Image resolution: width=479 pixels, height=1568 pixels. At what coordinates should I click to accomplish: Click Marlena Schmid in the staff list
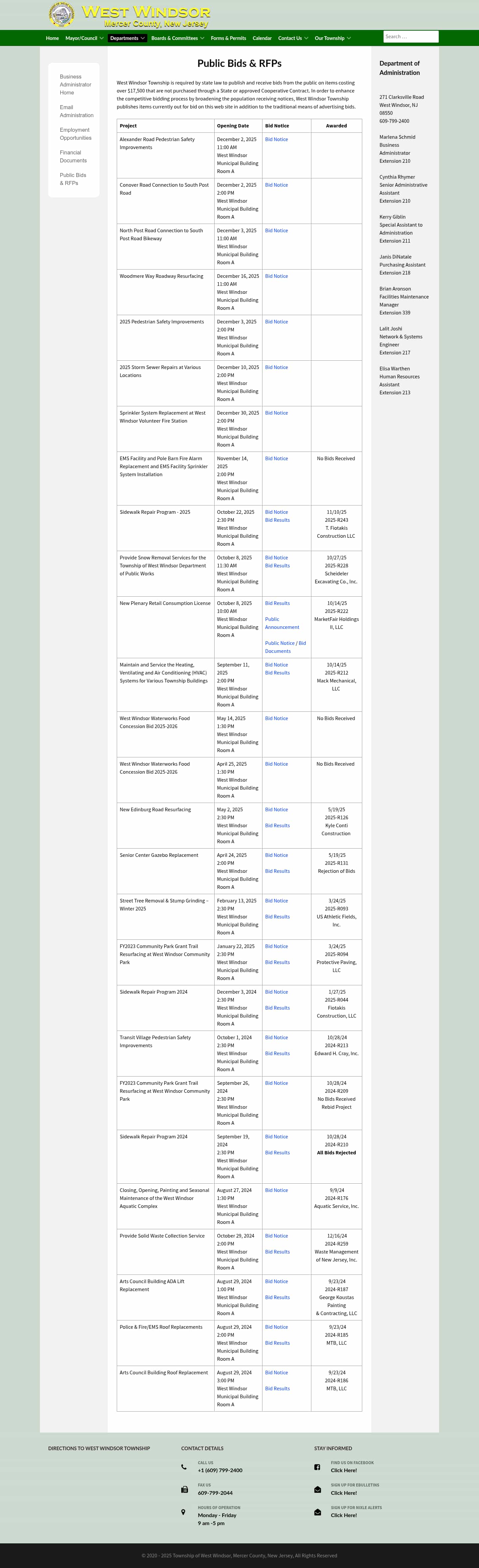[x=398, y=137]
